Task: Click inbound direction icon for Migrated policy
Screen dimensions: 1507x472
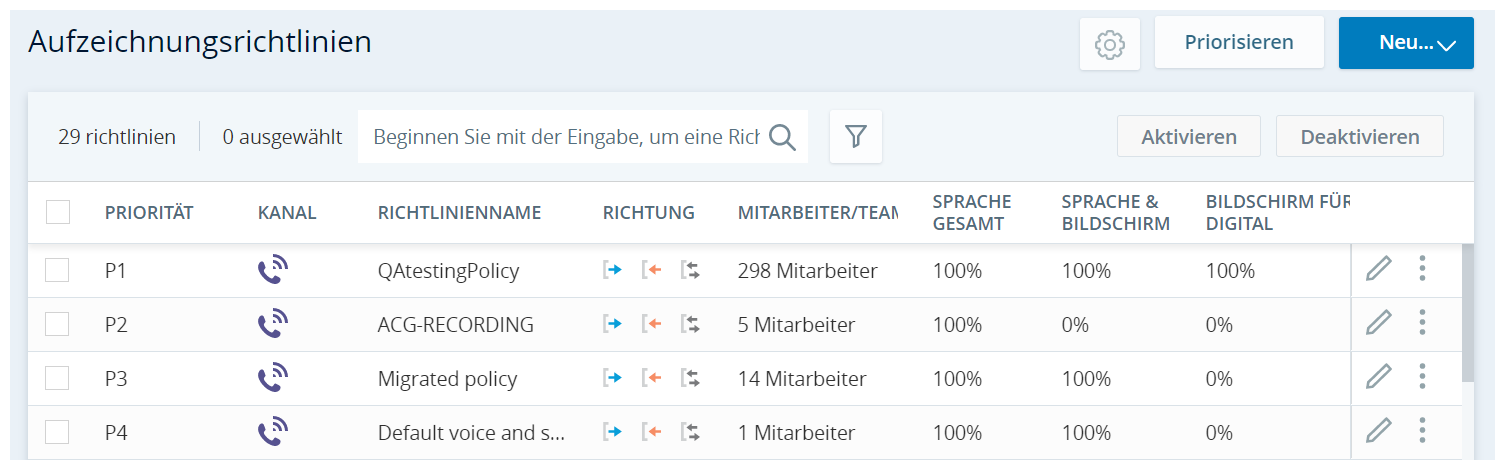Action: click(x=652, y=378)
